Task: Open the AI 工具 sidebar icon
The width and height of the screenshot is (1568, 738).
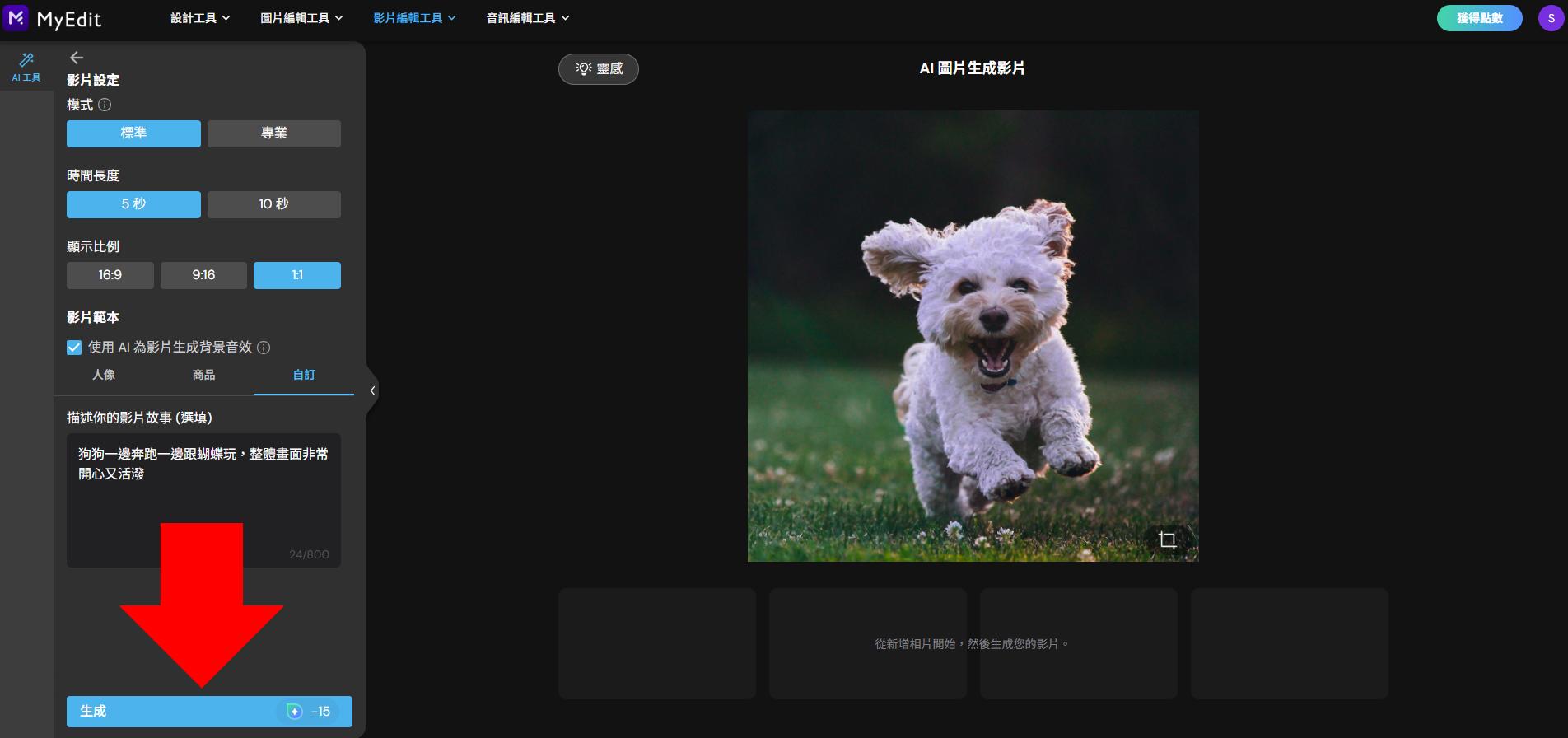Action: [x=26, y=67]
